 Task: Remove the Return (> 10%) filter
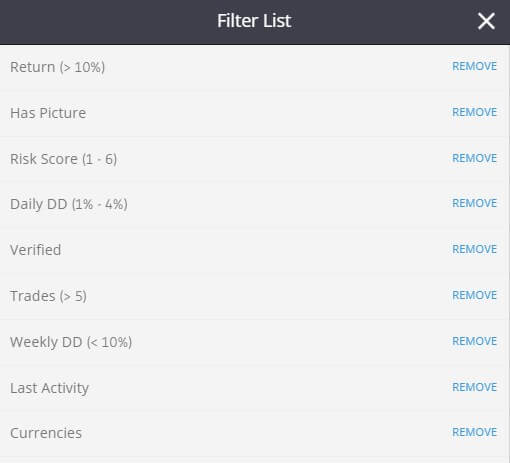tap(474, 66)
